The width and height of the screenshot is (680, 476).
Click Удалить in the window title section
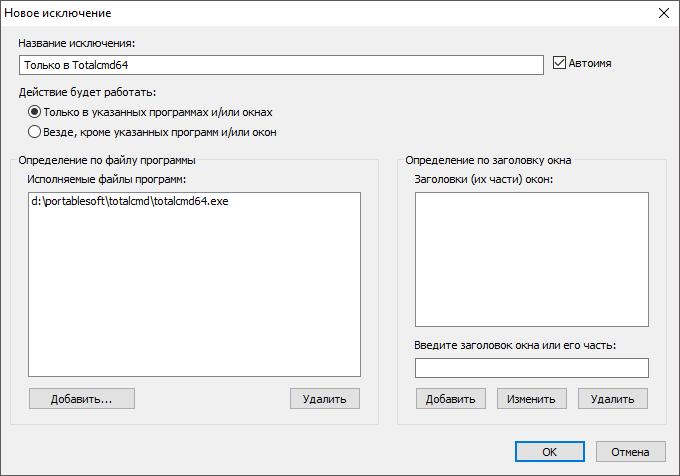tap(613, 399)
